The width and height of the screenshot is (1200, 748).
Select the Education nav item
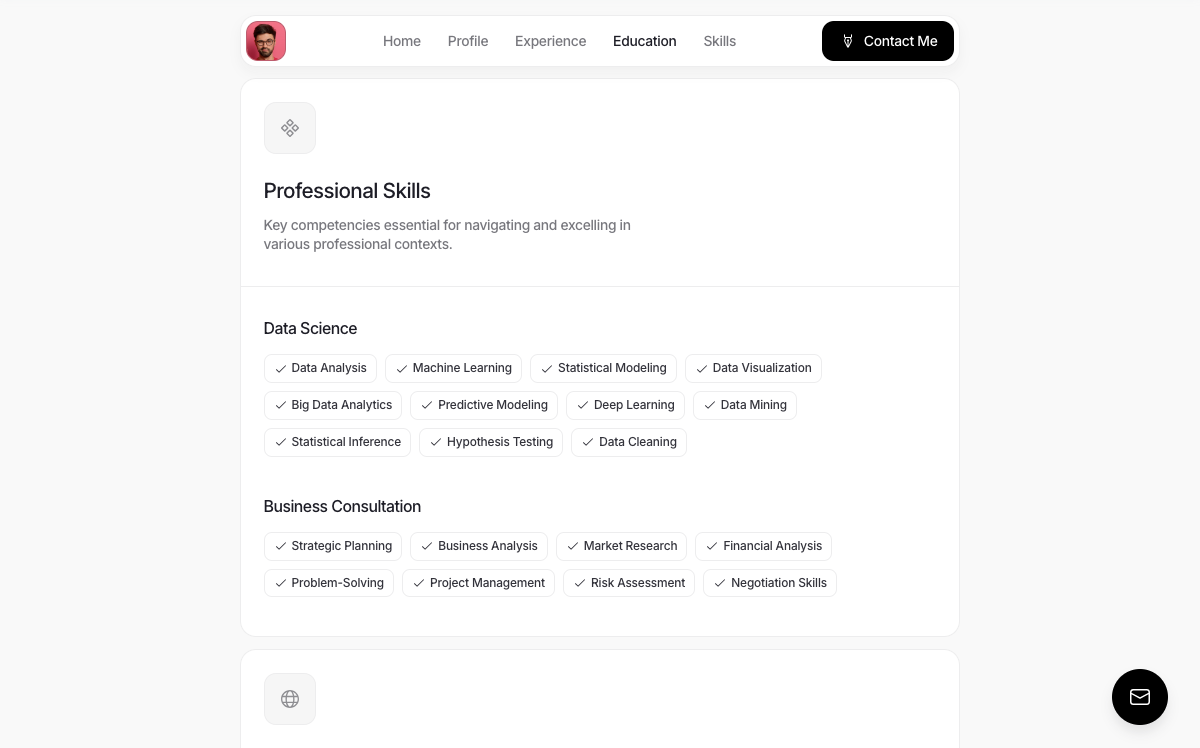tap(645, 41)
